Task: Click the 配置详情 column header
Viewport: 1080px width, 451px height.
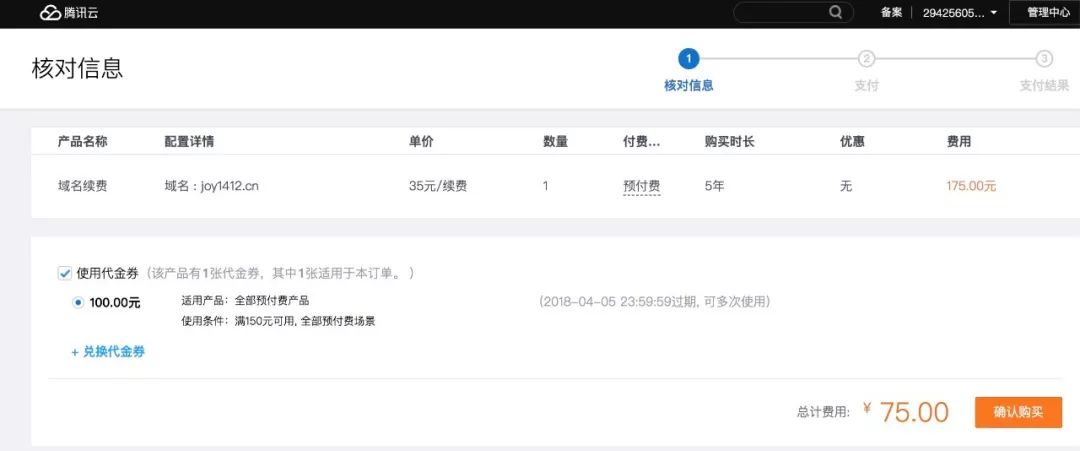Action: (x=189, y=142)
